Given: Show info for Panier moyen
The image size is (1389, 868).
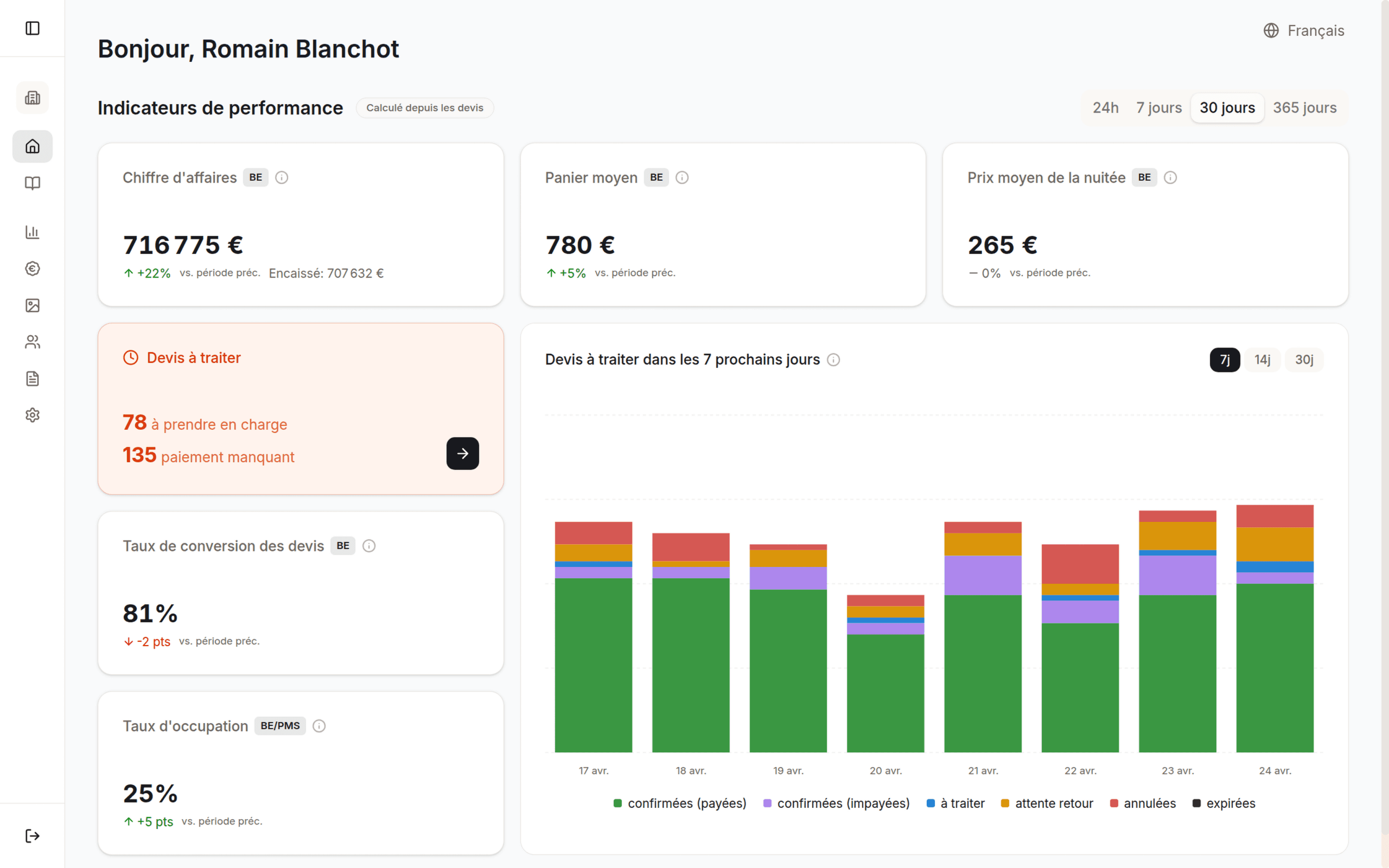Looking at the screenshot, I should coord(682,177).
